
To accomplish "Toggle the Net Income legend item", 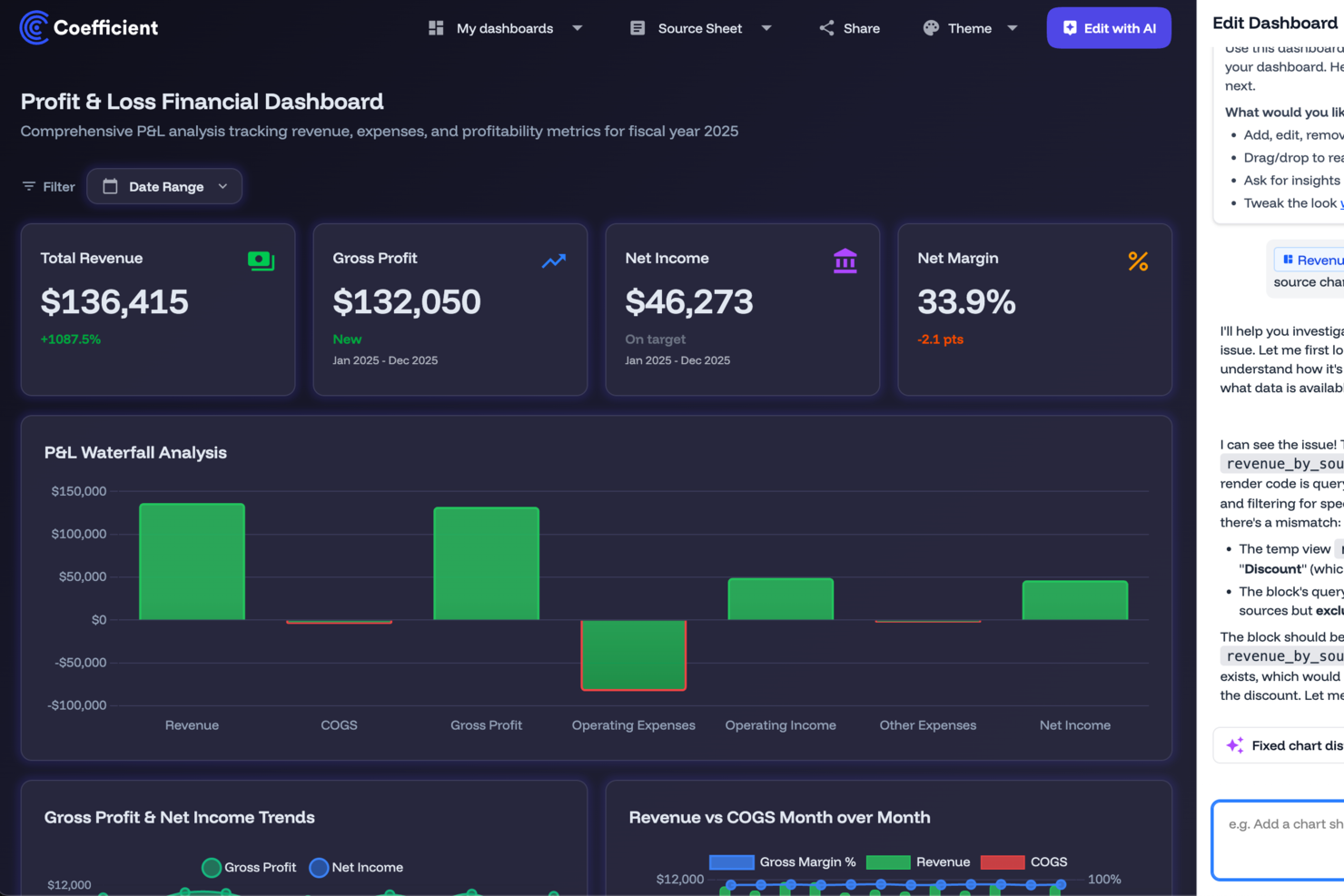I will (356, 867).
